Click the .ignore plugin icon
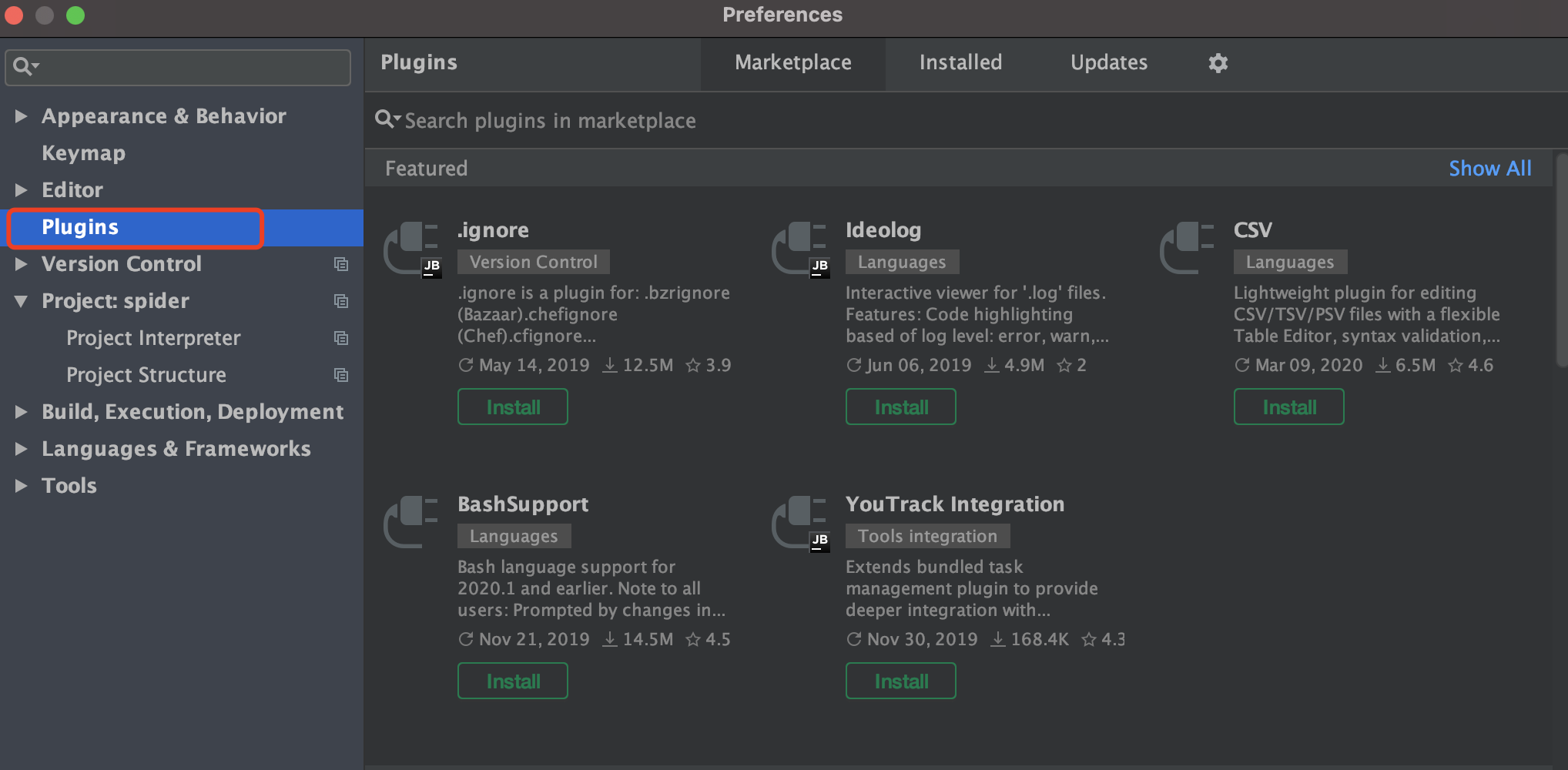 [412, 249]
